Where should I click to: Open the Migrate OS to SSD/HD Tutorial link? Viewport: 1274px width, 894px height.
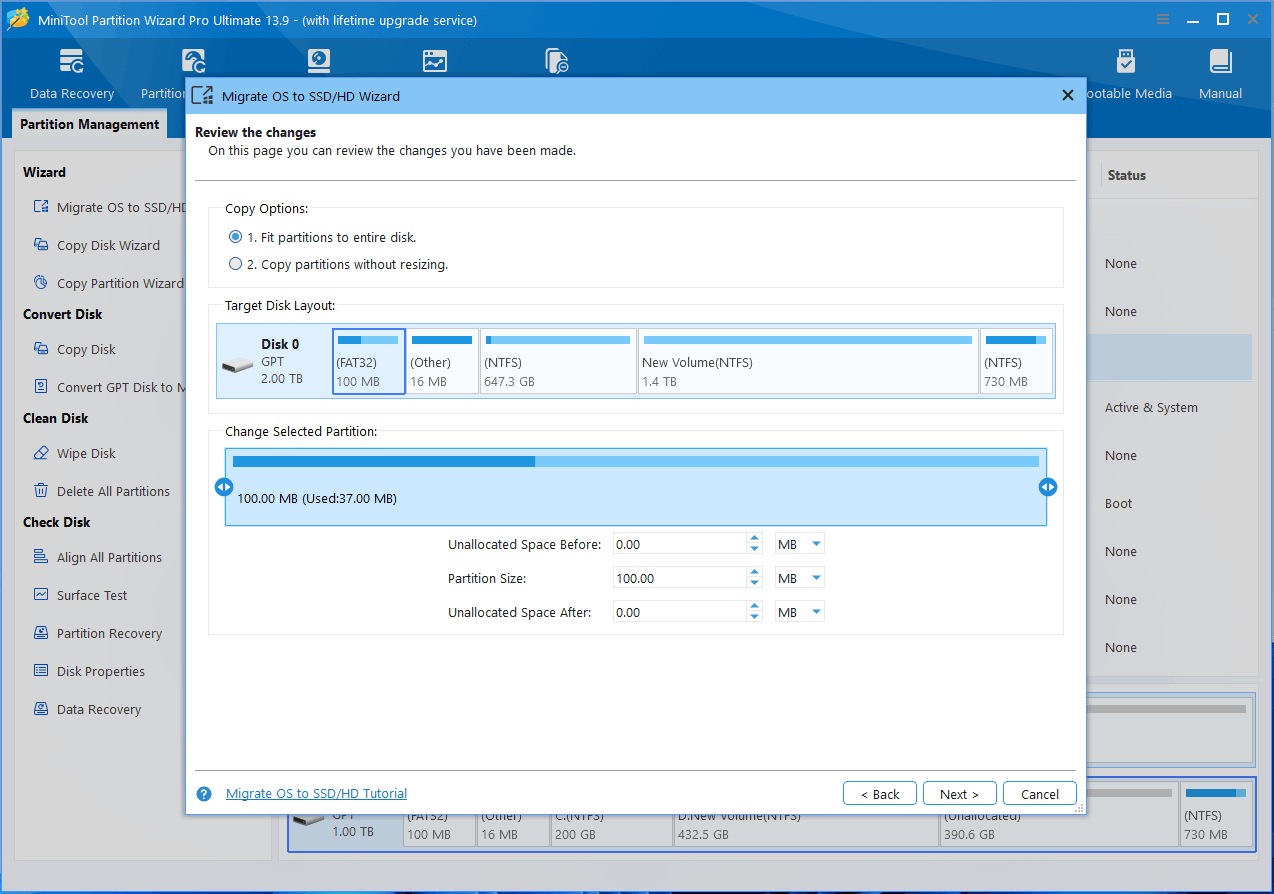tap(316, 794)
